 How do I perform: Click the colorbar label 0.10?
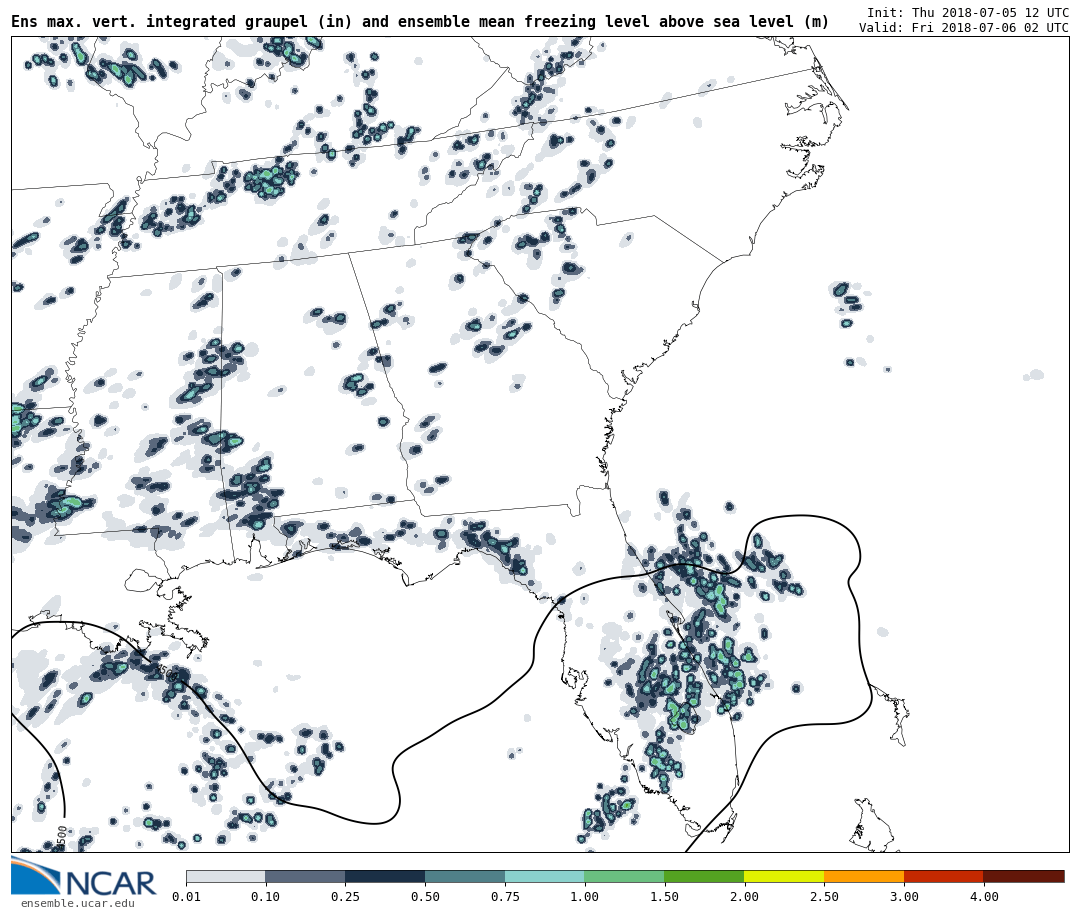tap(265, 896)
